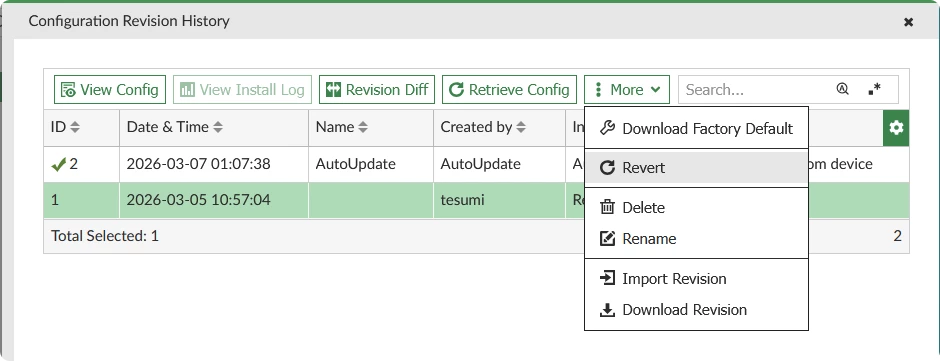Screen dimensions: 940x361
Task: Click the Total Selected: 1 status text
Action: point(105,236)
